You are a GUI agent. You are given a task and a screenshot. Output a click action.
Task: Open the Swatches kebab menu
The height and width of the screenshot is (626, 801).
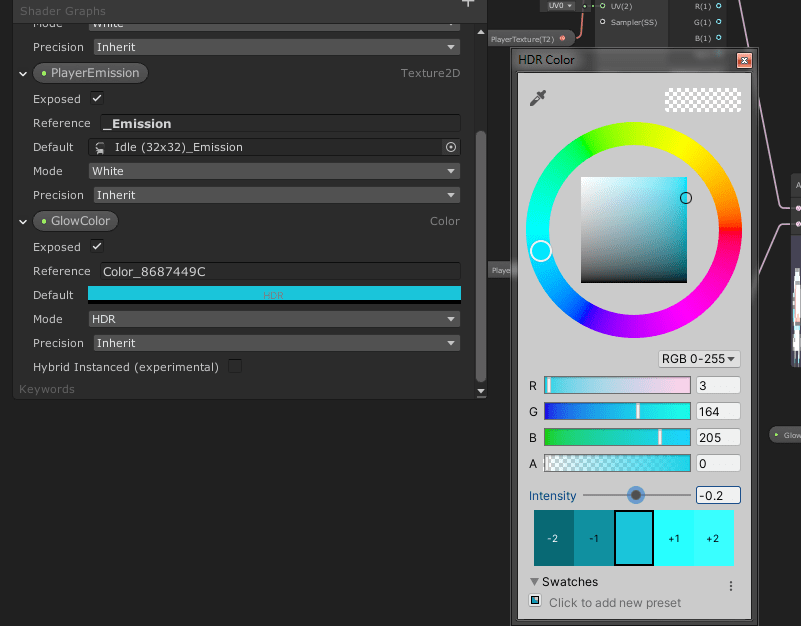(x=730, y=584)
